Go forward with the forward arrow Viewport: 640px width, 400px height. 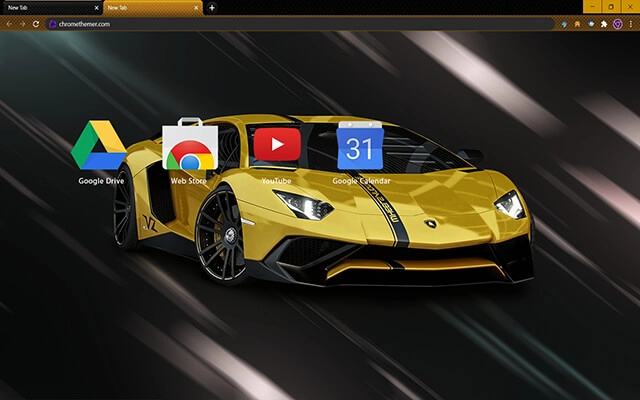pyautogui.click(x=22, y=24)
